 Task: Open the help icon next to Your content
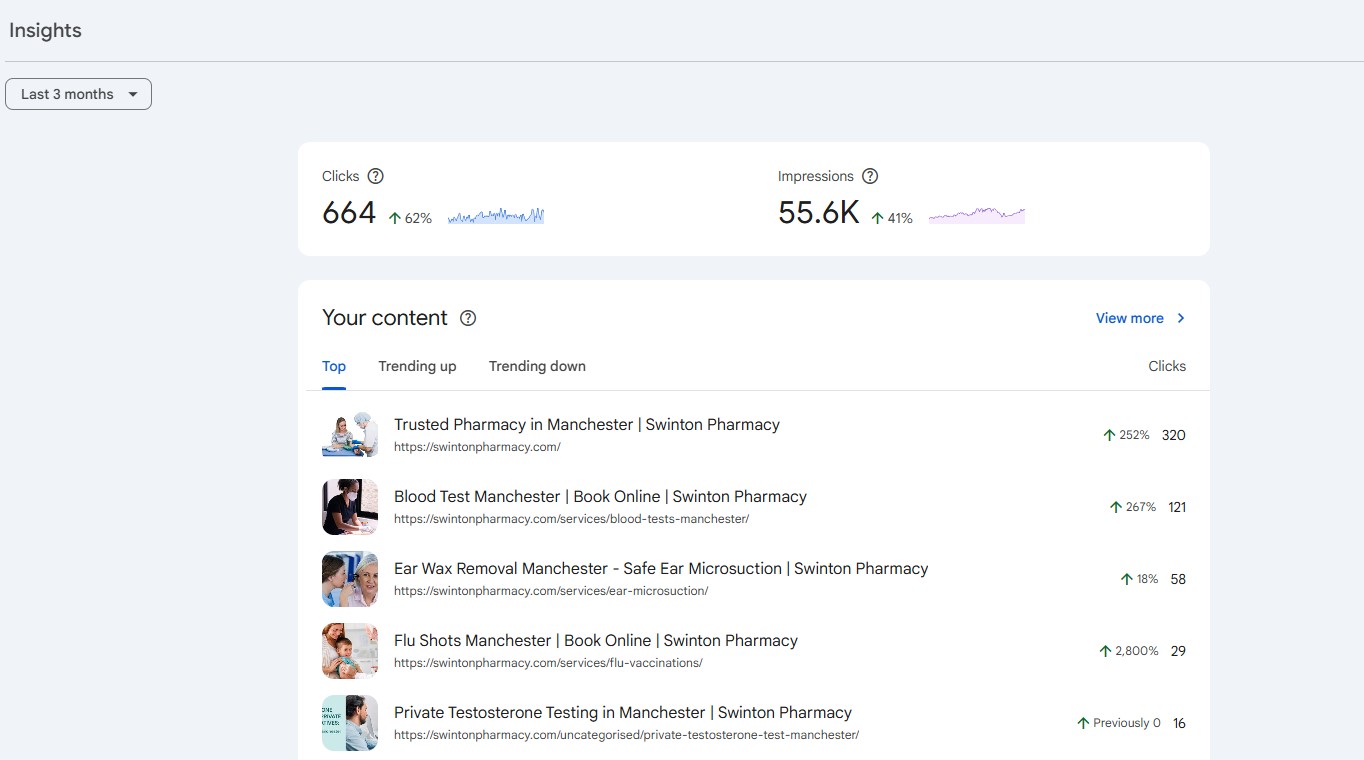[468, 318]
